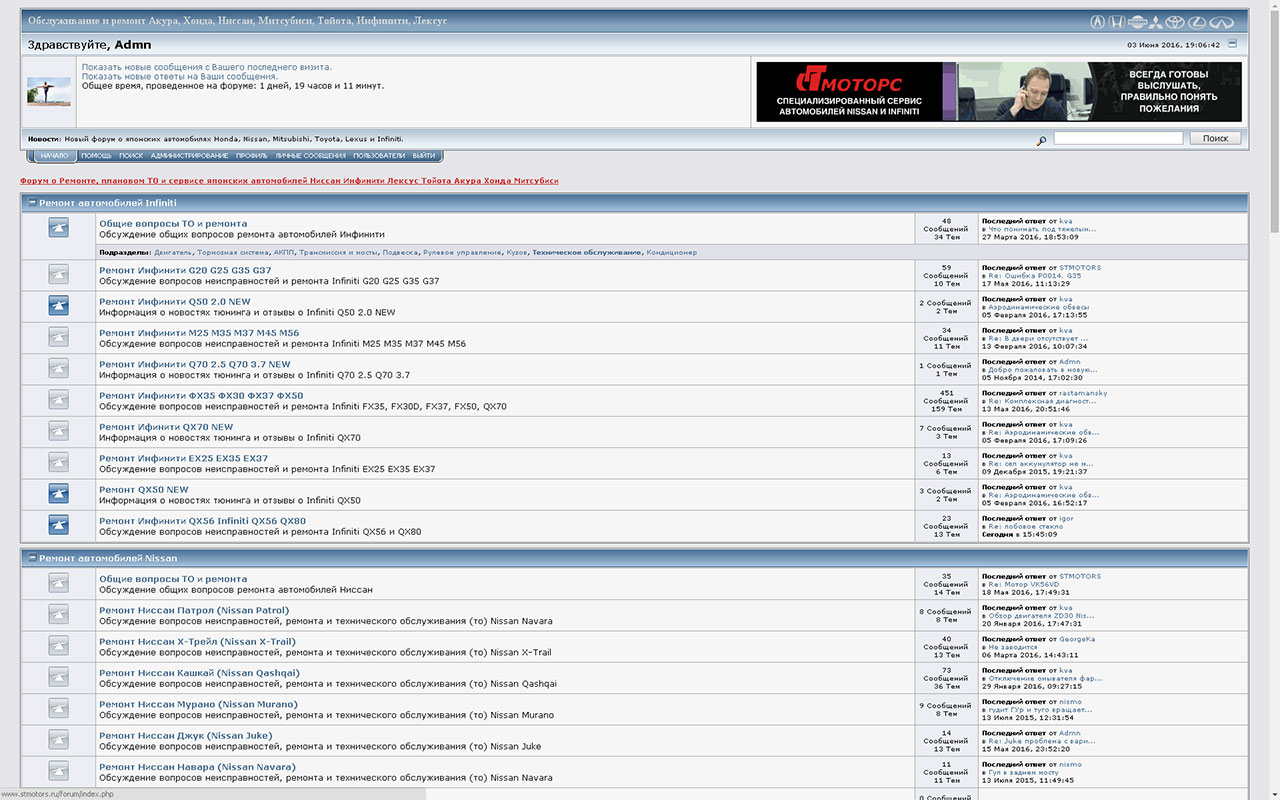This screenshot has width=1280, height=800.
Task: Click board icon for Ремонт Инфинити G20 G25
Action: 59,275
